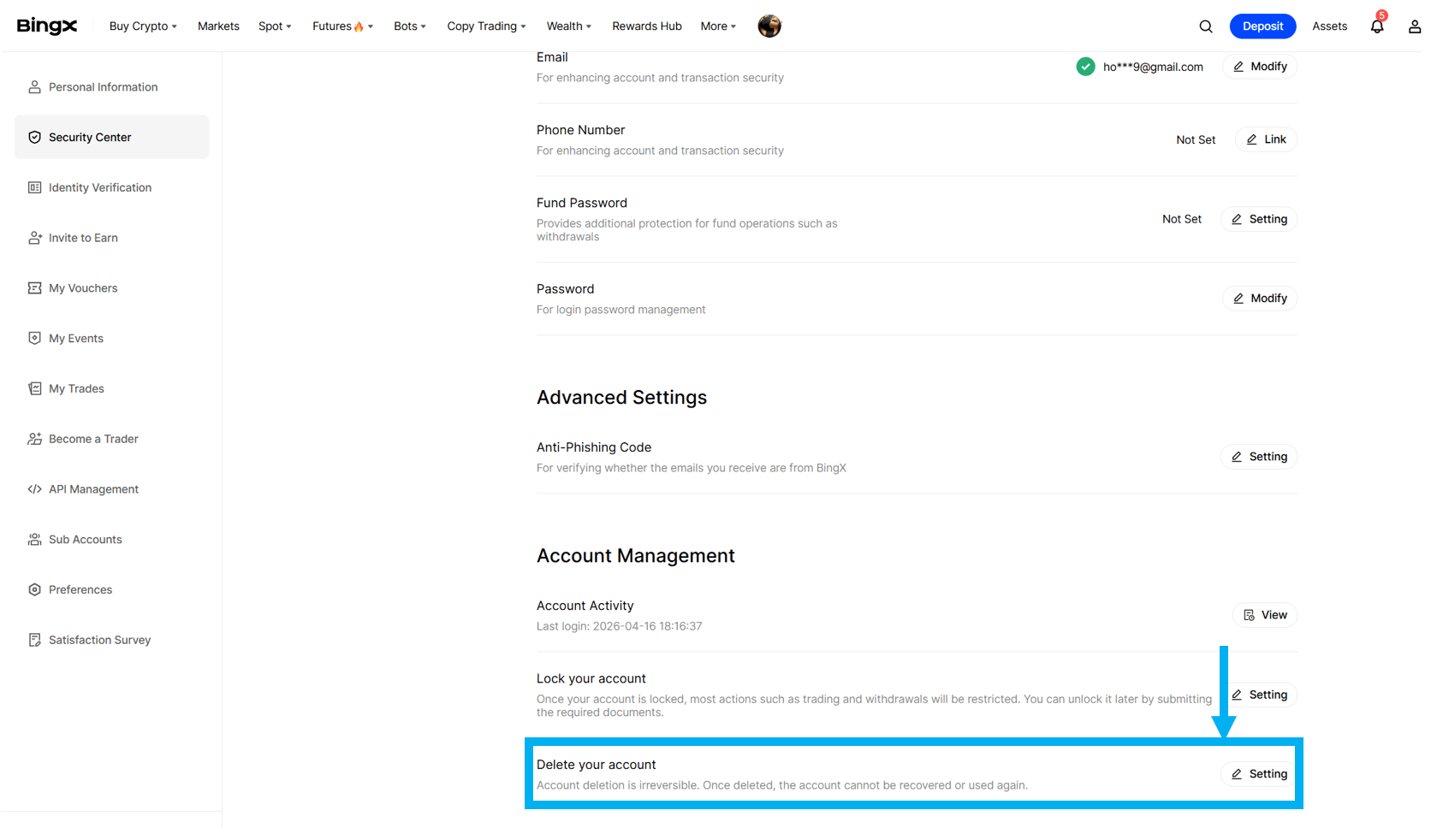Viewport: 1437px width, 840px height.
Task: Expand the Copy Trading dropdown
Action: click(486, 27)
